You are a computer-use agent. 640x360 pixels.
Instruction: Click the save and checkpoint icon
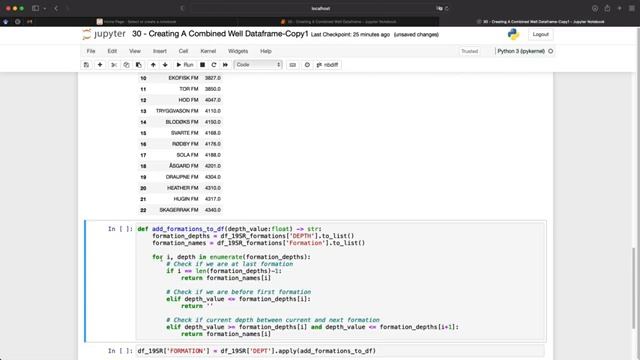86,65
